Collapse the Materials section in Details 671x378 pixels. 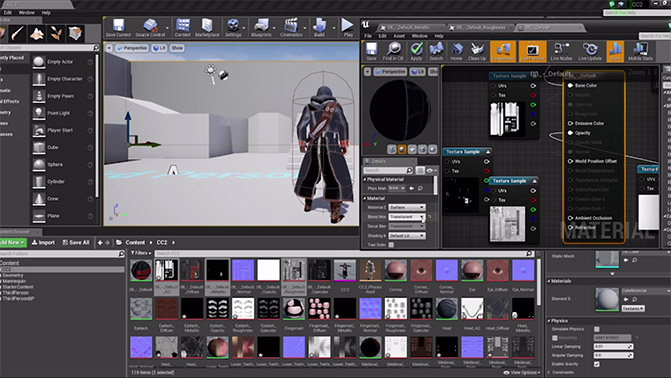pos(549,281)
